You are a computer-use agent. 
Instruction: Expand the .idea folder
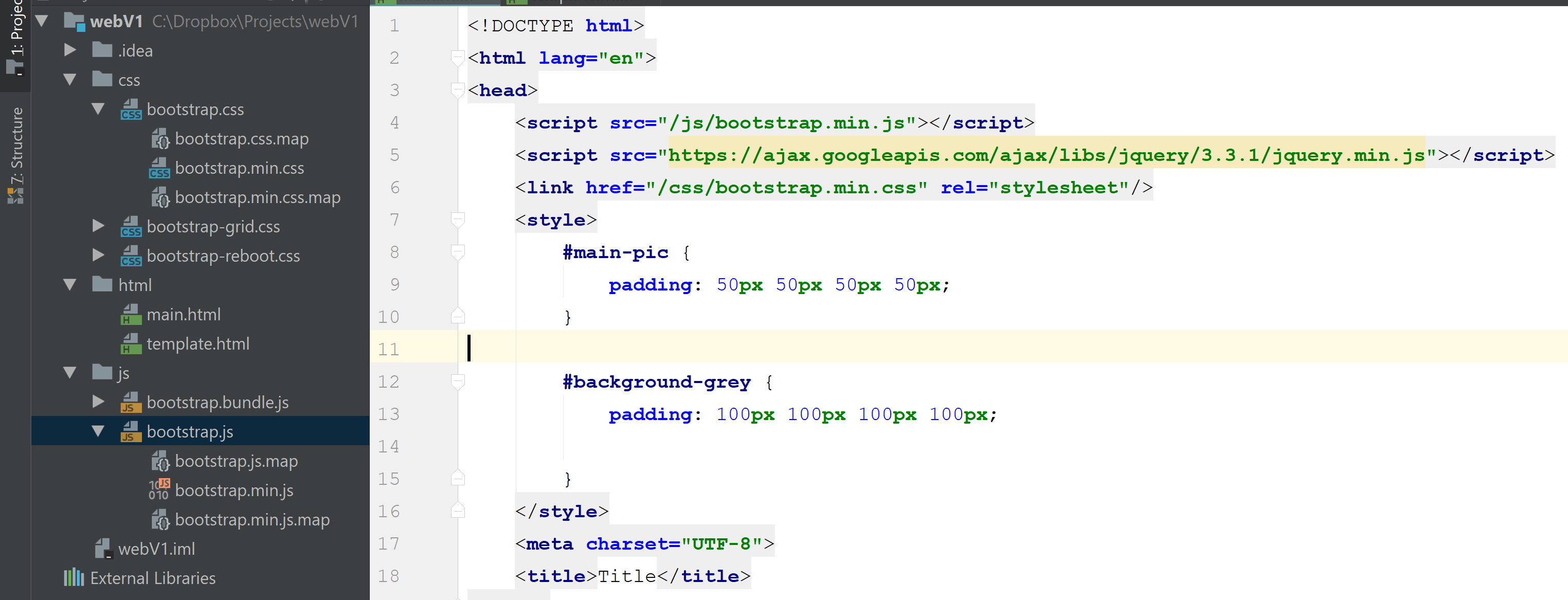[x=69, y=50]
